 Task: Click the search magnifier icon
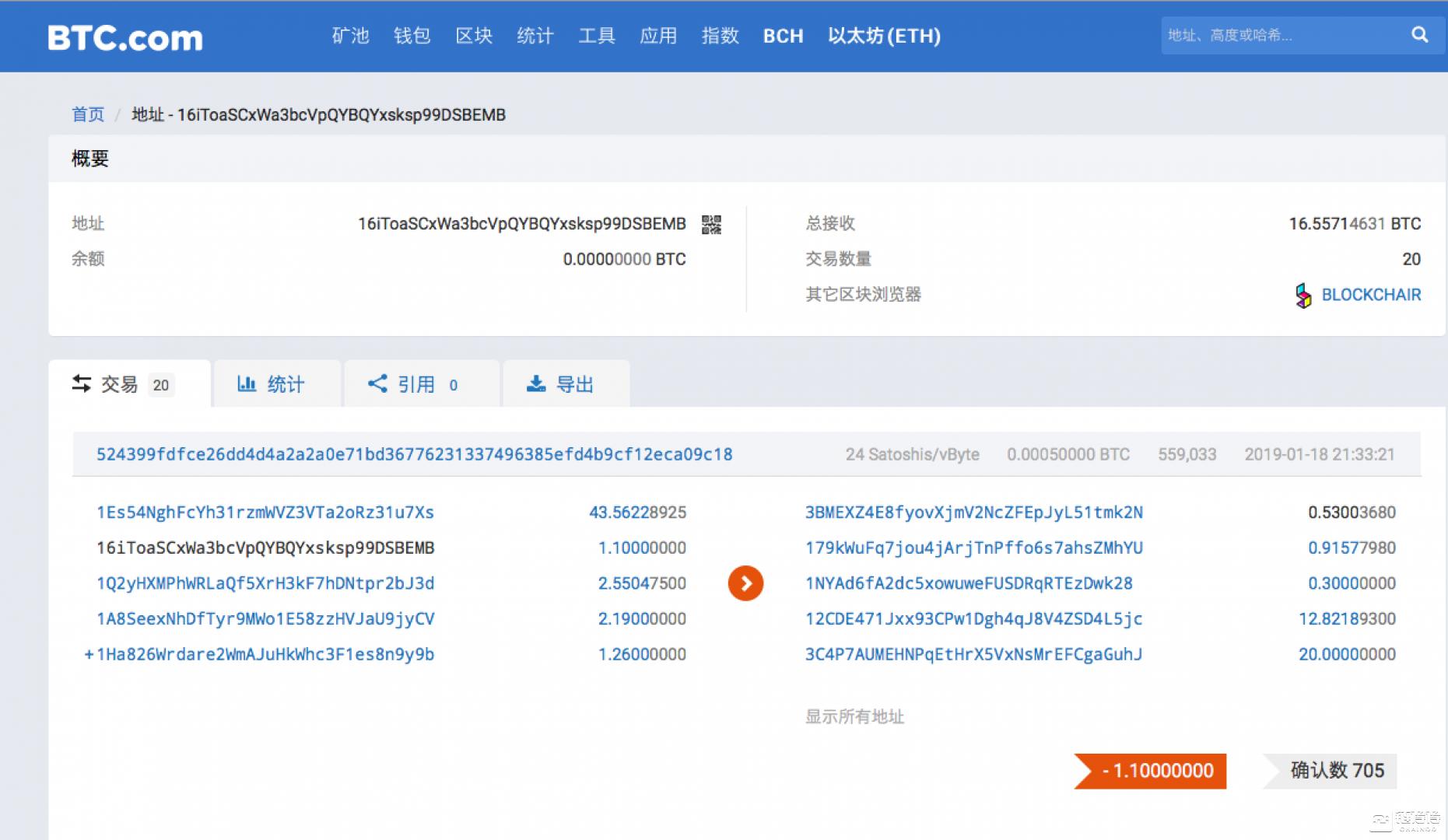tap(1420, 36)
